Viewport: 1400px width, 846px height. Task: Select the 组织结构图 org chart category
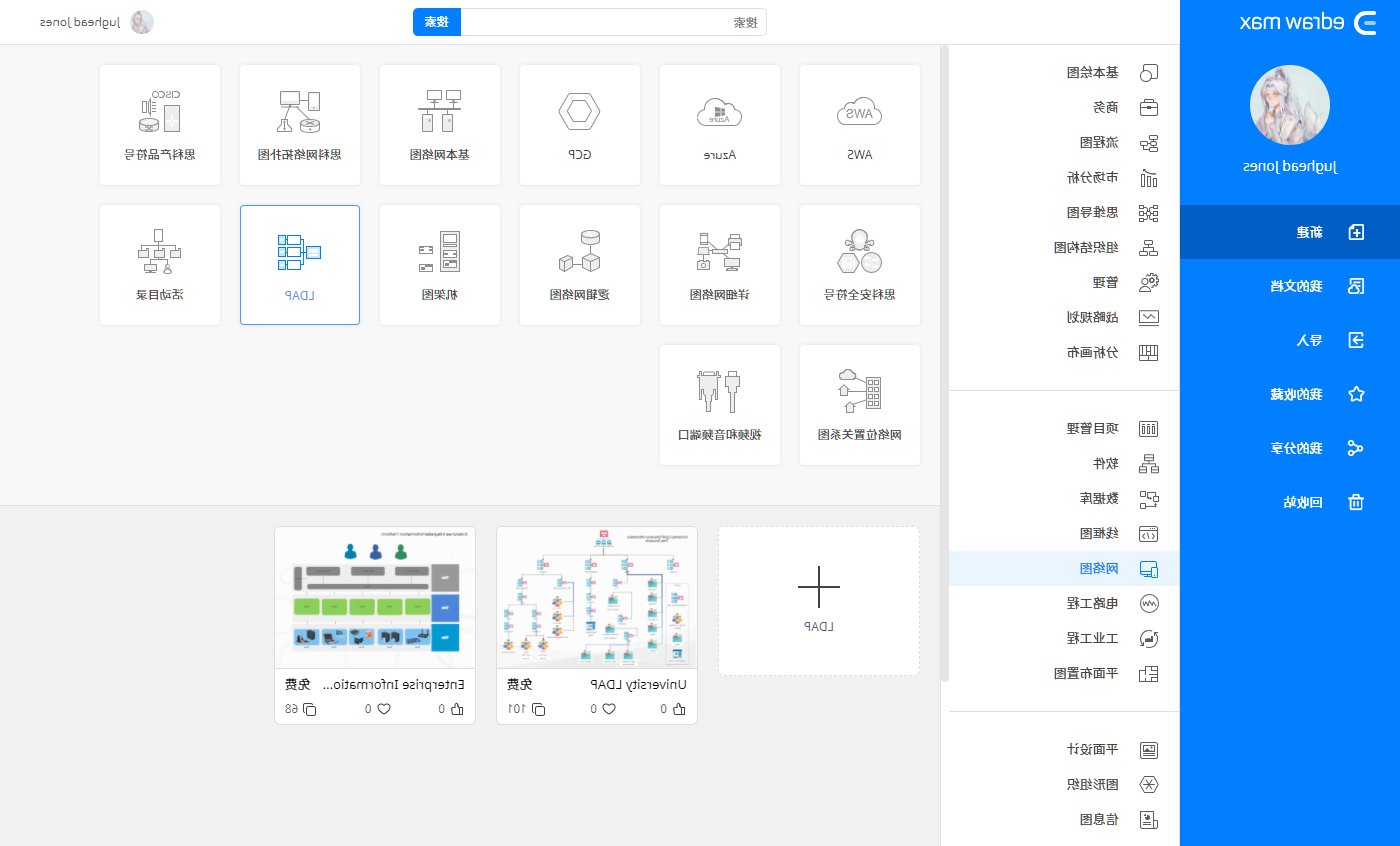point(1064,247)
